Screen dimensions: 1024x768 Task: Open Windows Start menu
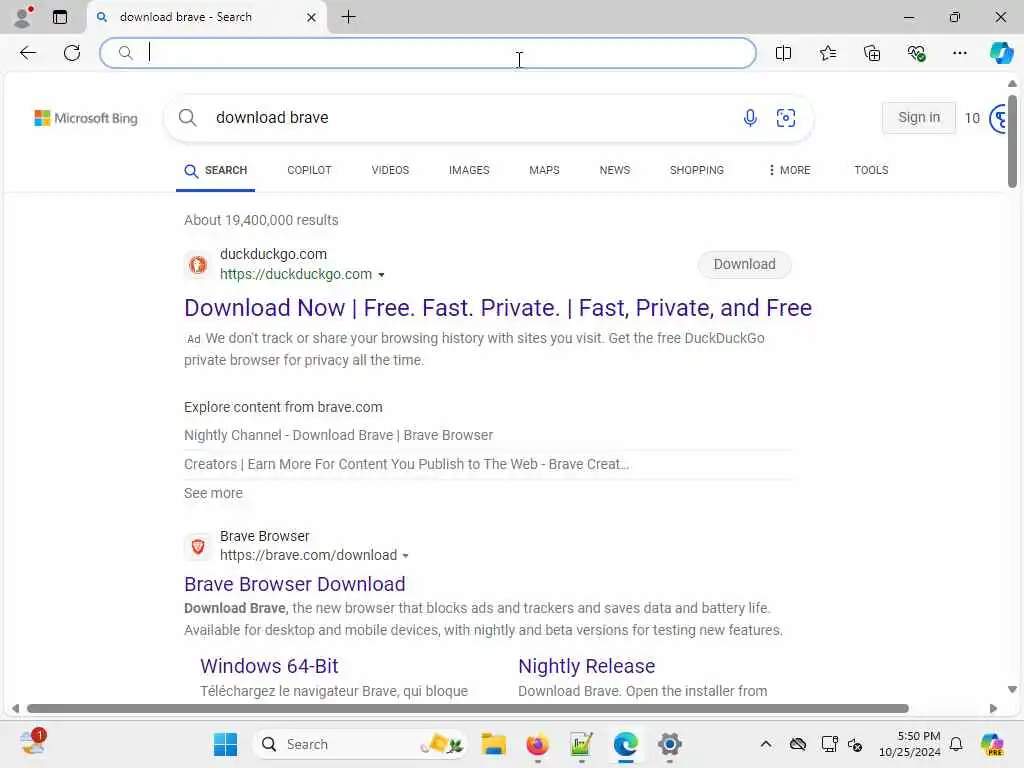click(x=225, y=744)
